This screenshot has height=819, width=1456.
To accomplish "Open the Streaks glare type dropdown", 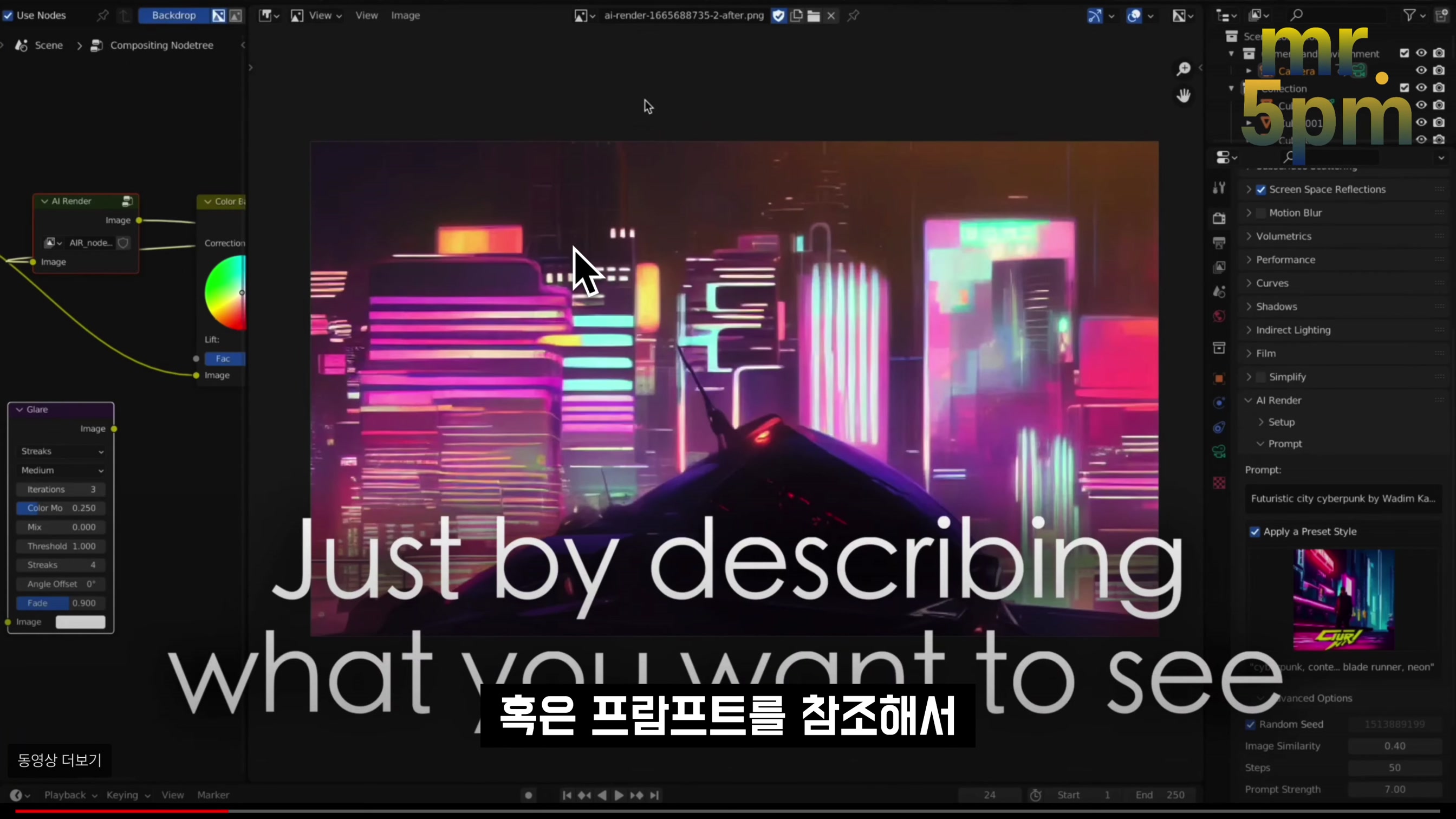I will point(61,451).
